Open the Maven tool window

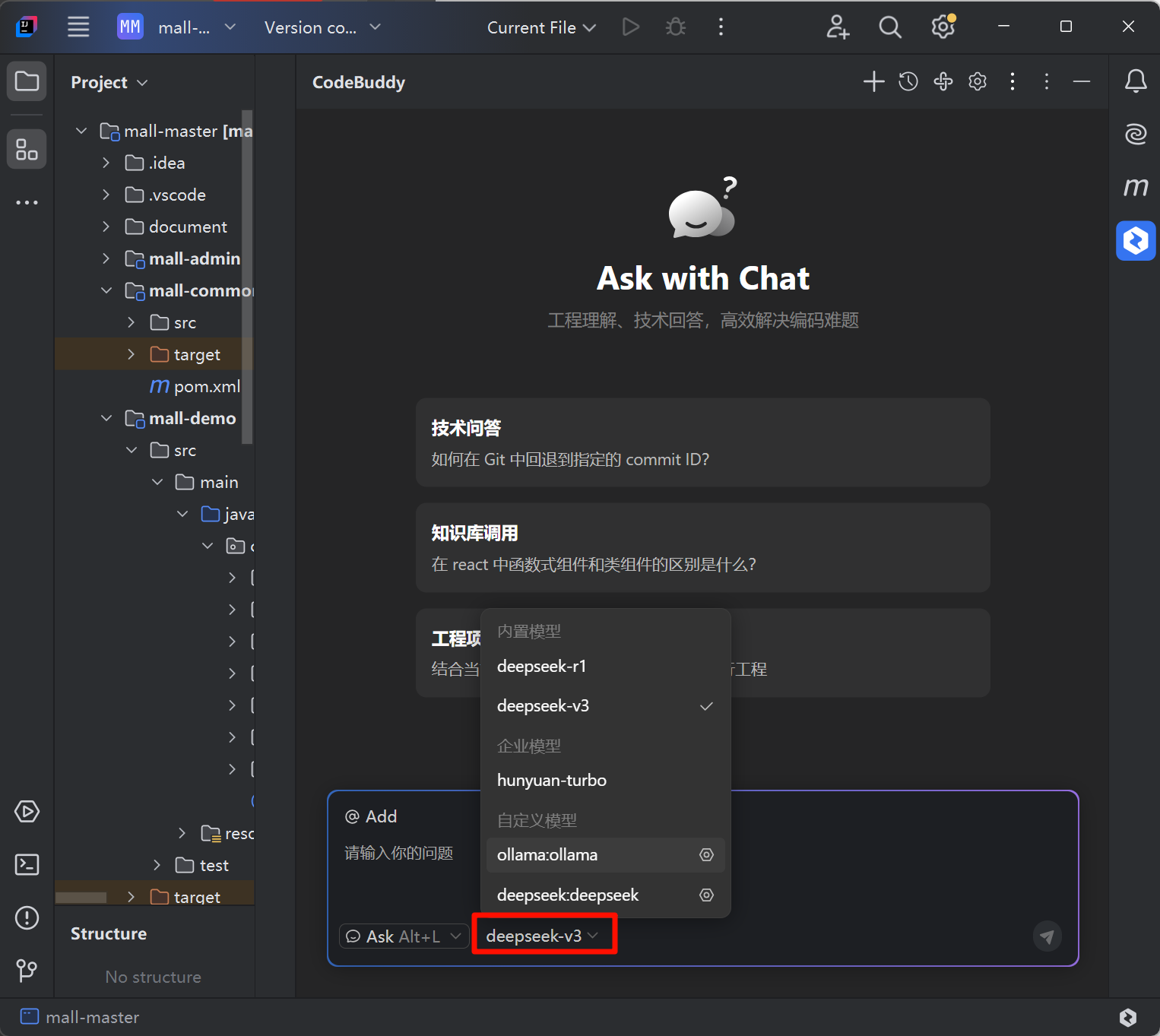pyautogui.click(x=1136, y=187)
